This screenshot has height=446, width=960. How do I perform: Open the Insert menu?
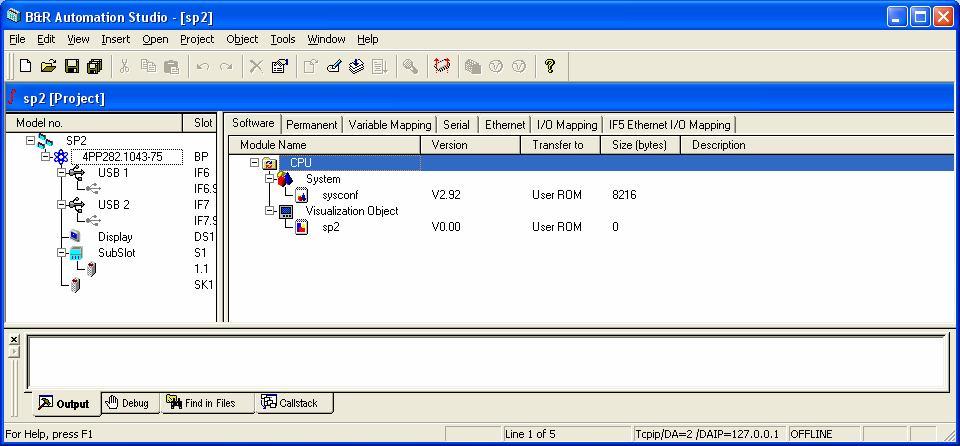116,39
